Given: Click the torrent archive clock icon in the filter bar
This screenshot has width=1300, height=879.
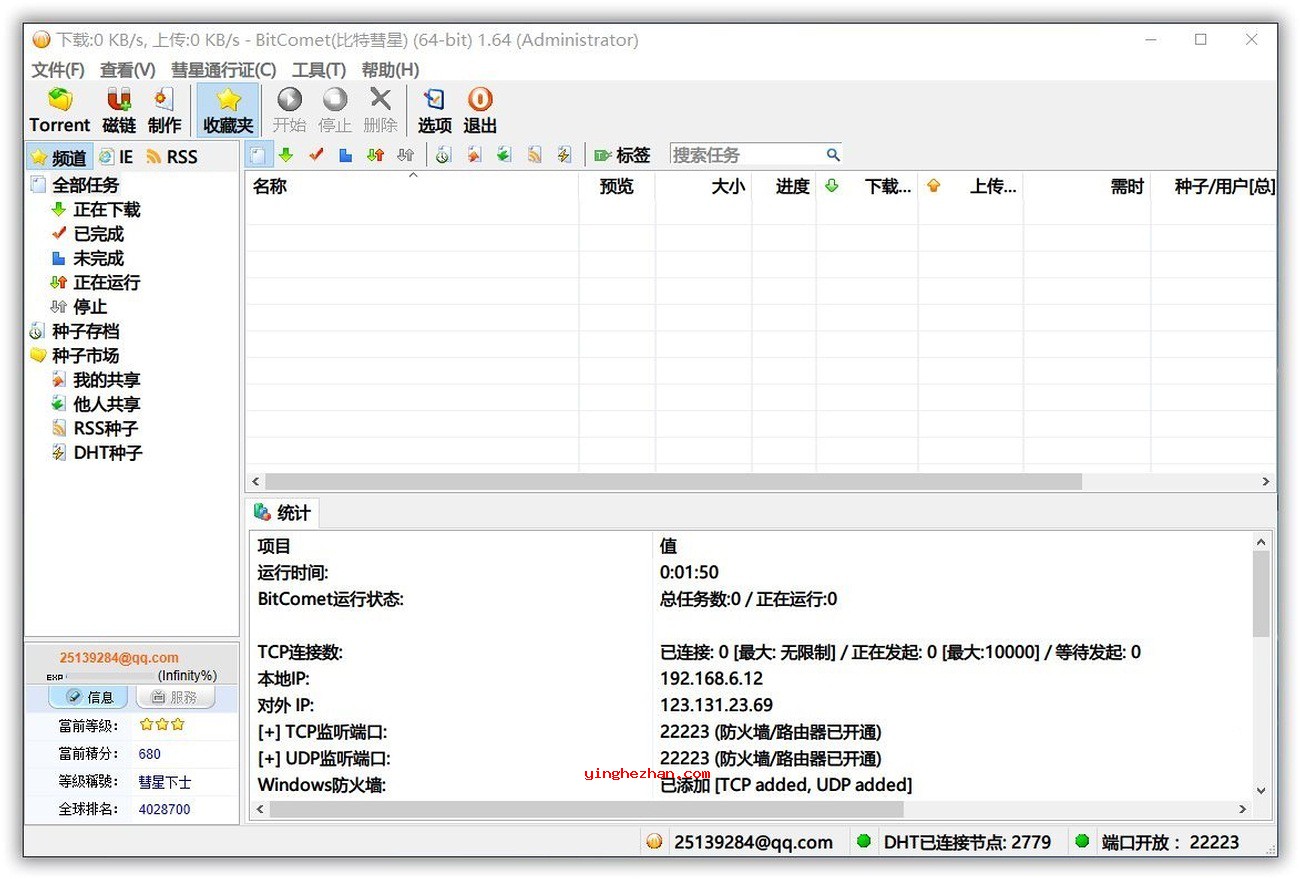Looking at the screenshot, I should (x=443, y=155).
